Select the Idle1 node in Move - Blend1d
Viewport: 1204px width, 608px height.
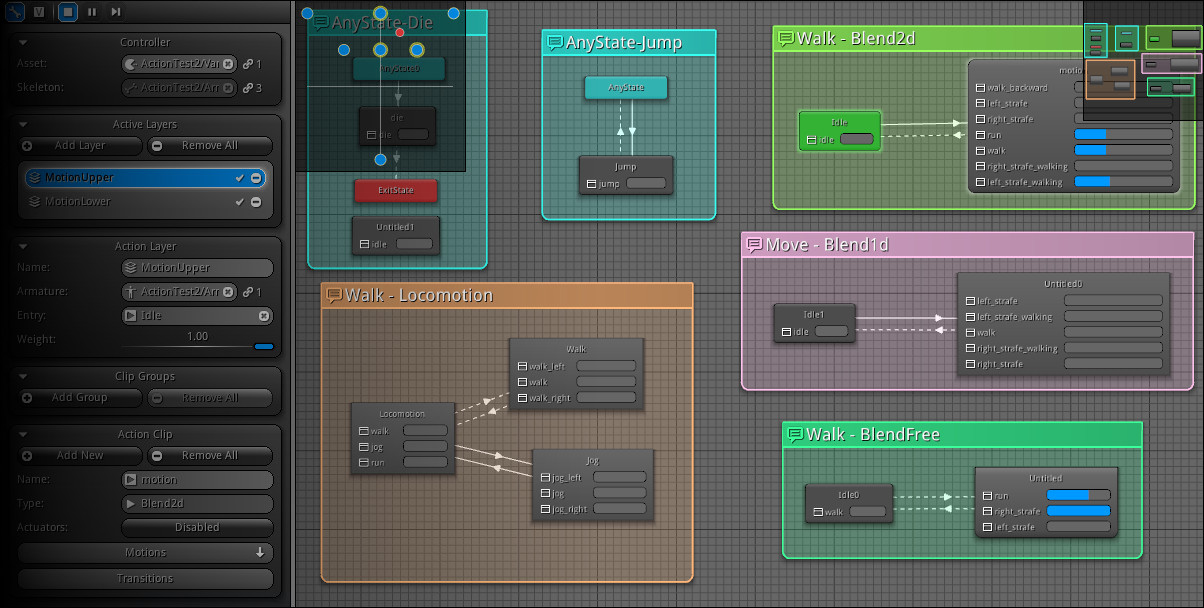coord(814,322)
